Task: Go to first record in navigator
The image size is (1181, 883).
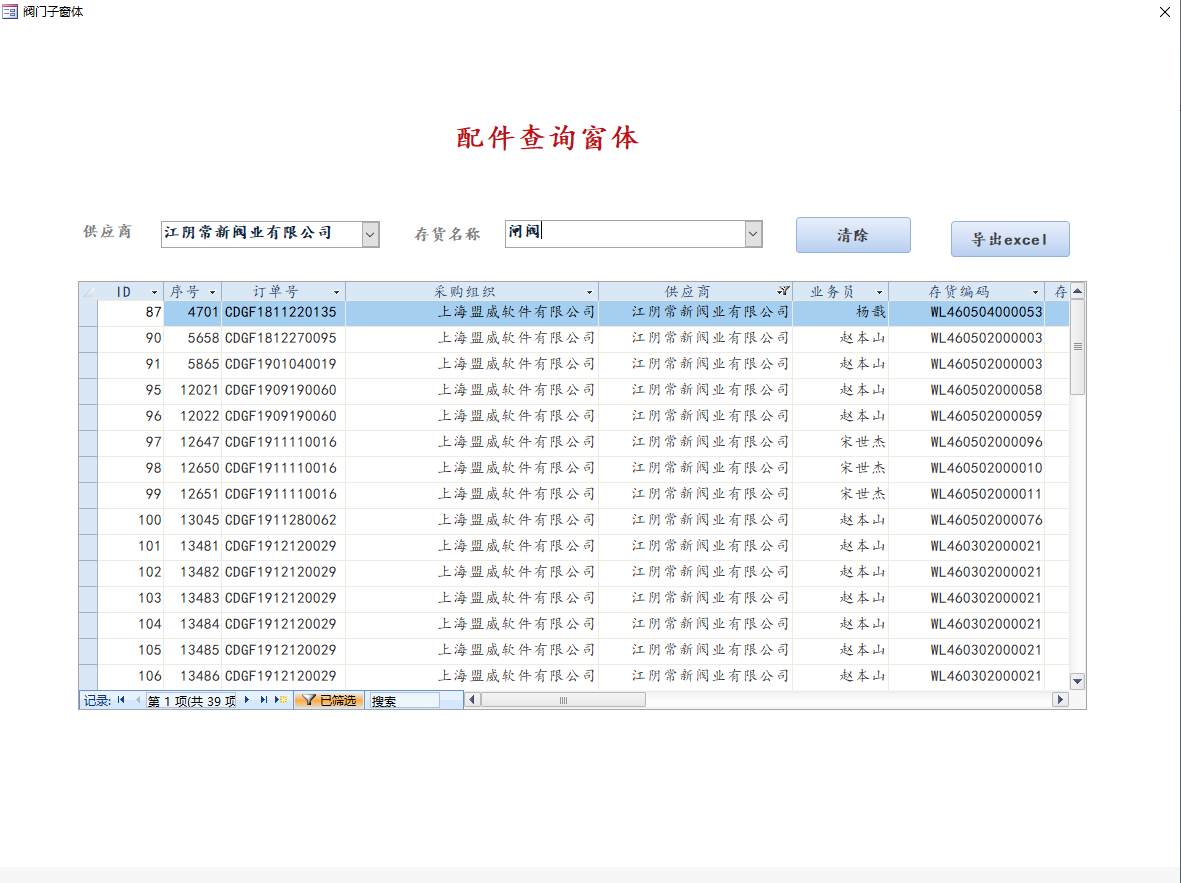Action: tap(121, 700)
